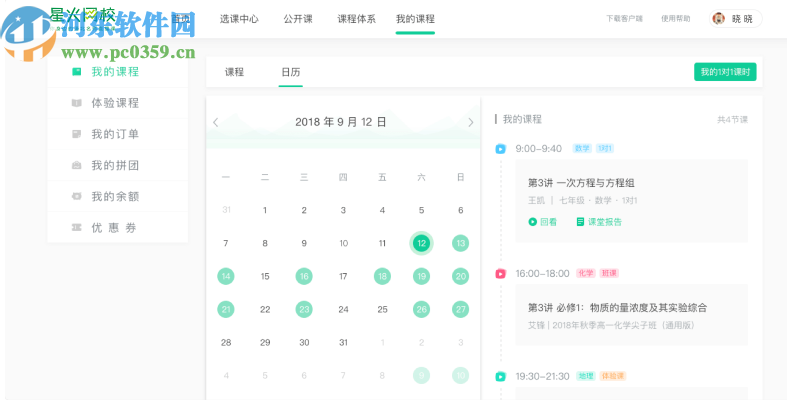
Task: Open the 回看 replay link
Action: pyautogui.click(x=549, y=222)
